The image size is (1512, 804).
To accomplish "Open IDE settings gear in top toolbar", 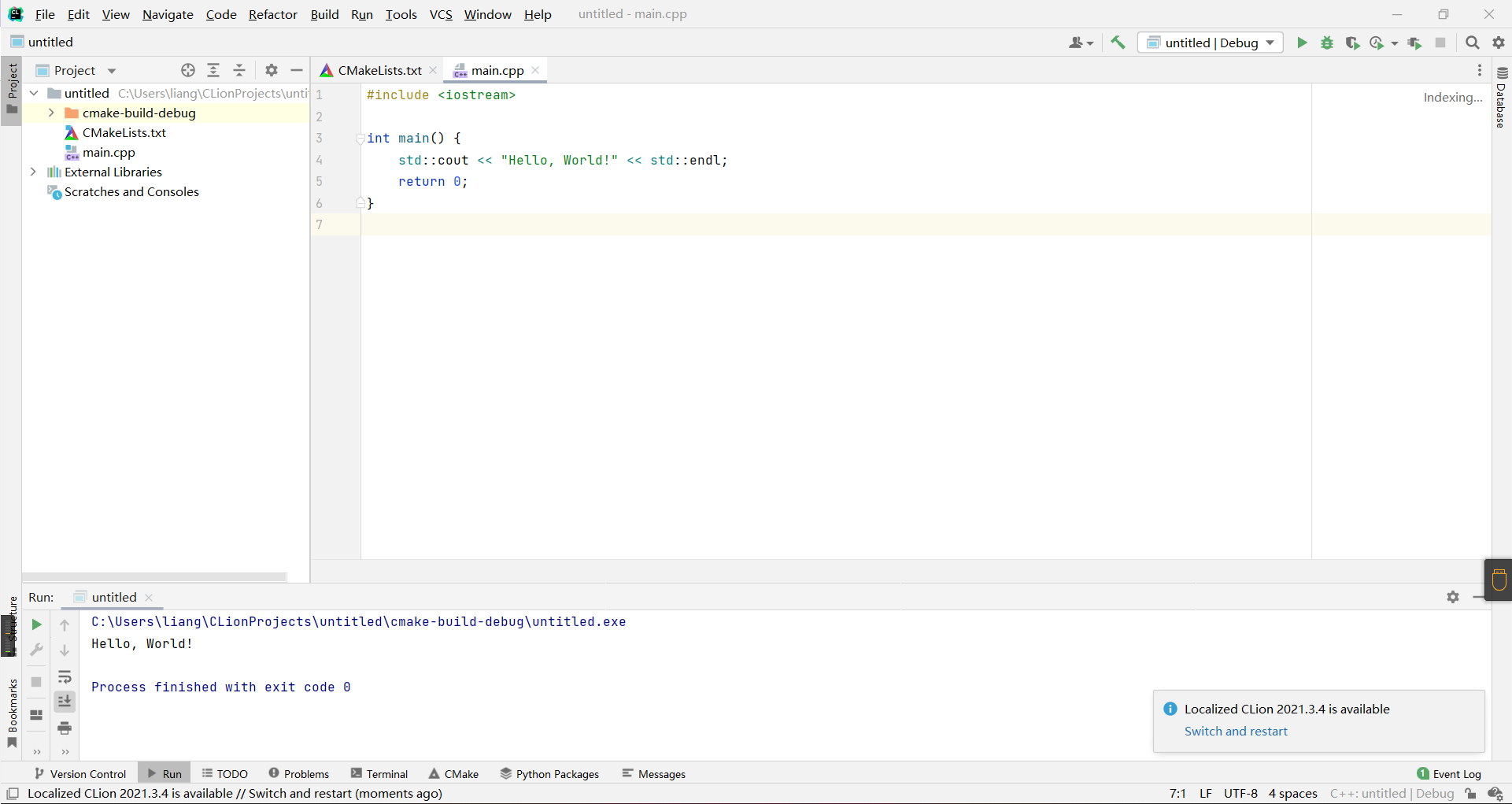I will tap(1499, 43).
